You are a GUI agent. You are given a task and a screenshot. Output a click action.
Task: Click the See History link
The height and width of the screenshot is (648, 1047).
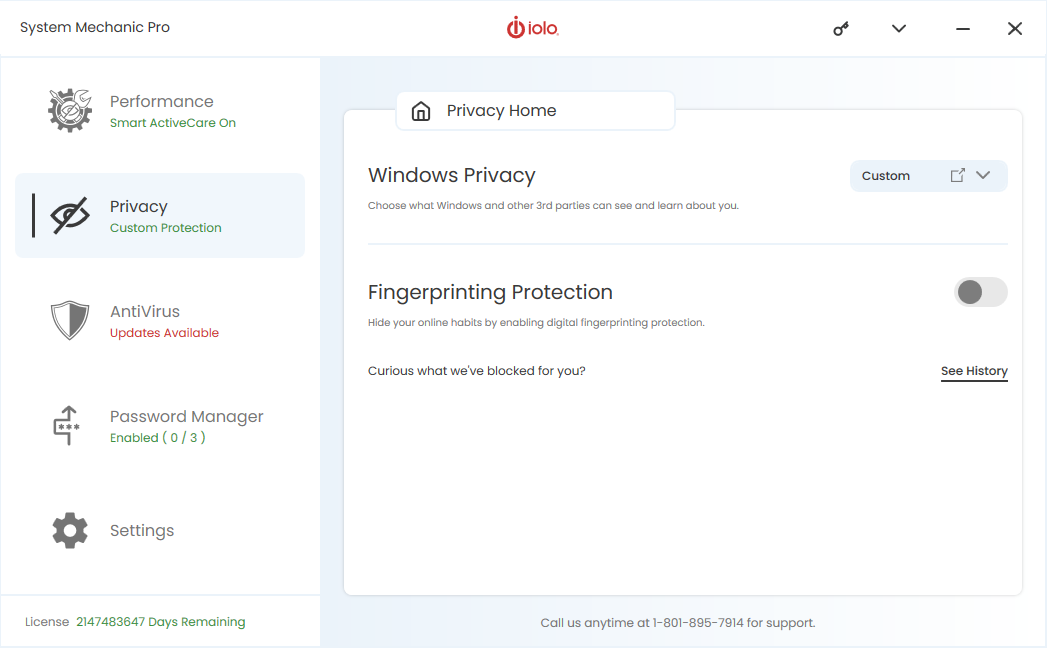[974, 371]
